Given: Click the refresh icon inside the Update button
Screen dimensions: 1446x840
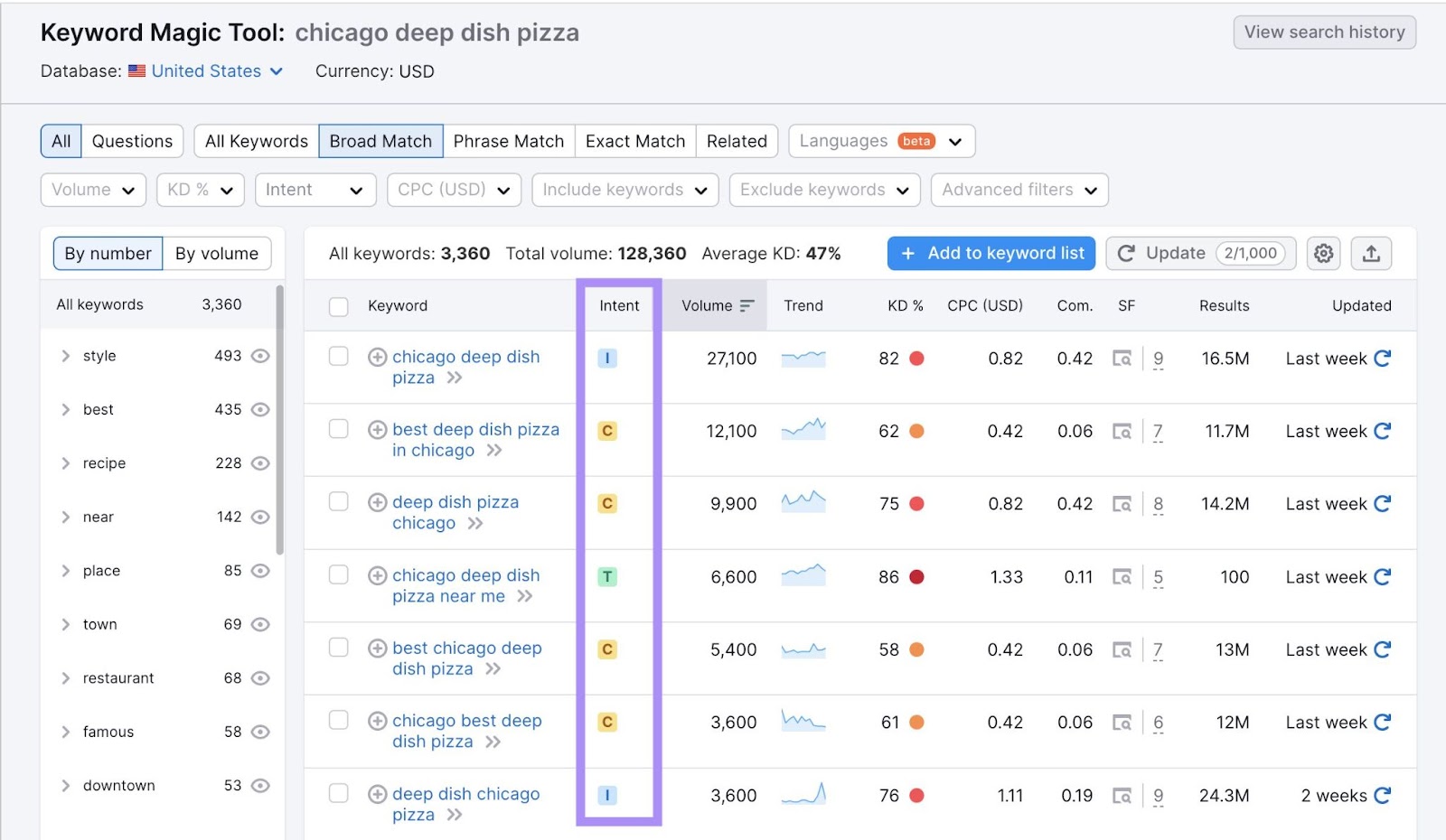Looking at the screenshot, I should click(1125, 253).
